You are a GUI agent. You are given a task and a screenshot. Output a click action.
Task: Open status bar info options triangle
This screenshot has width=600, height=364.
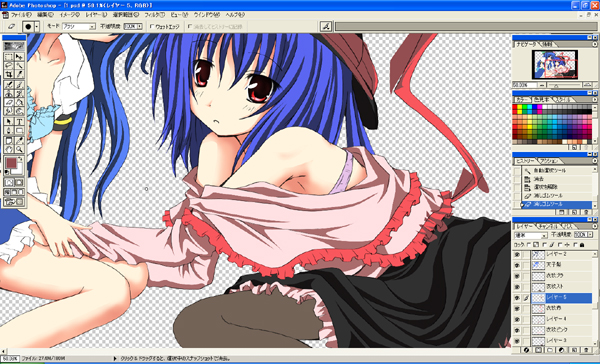pos(115,359)
